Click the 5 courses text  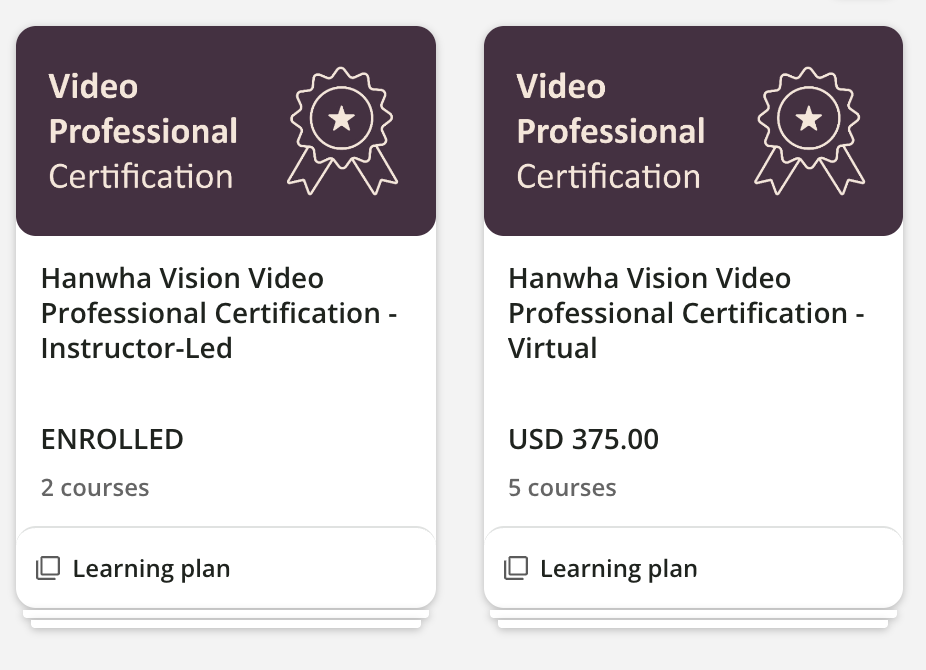562,488
